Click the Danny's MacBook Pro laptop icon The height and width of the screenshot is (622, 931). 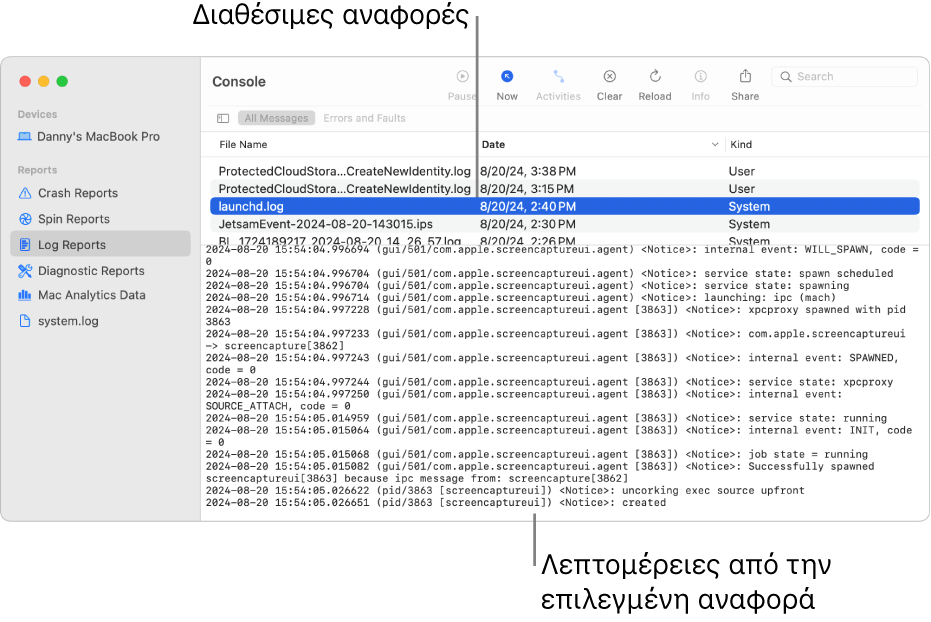24,137
